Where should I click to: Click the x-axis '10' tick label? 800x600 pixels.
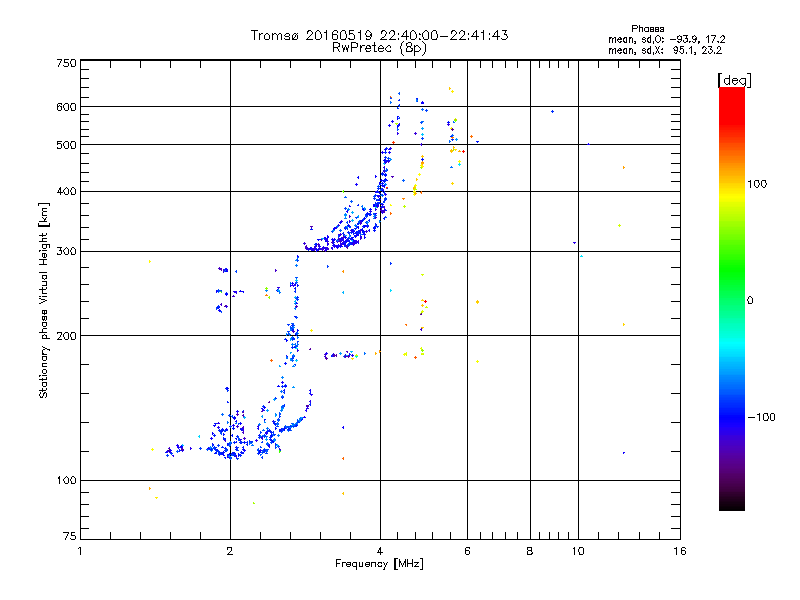[x=578, y=551]
